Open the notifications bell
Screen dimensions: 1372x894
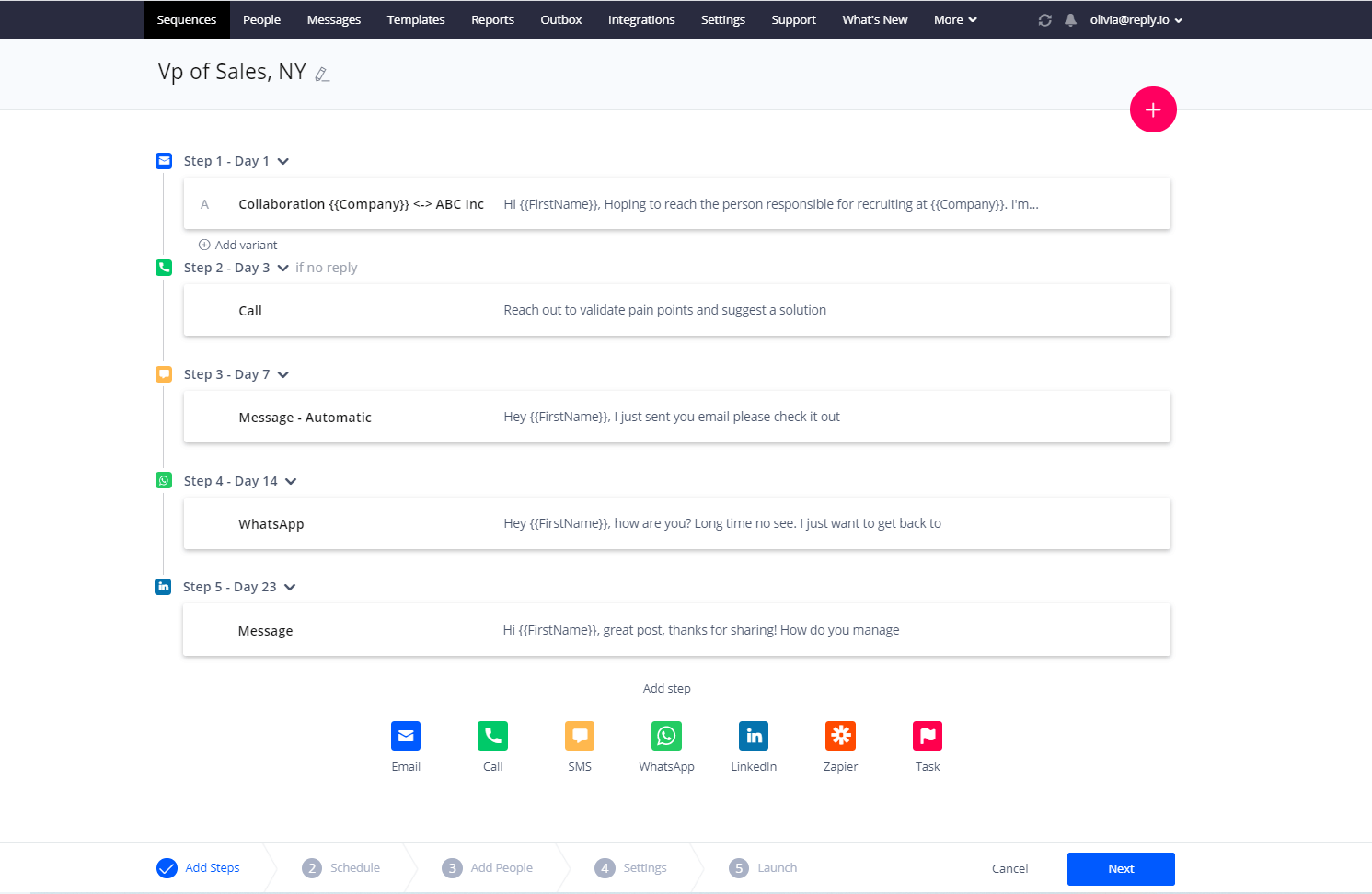(1070, 20)
